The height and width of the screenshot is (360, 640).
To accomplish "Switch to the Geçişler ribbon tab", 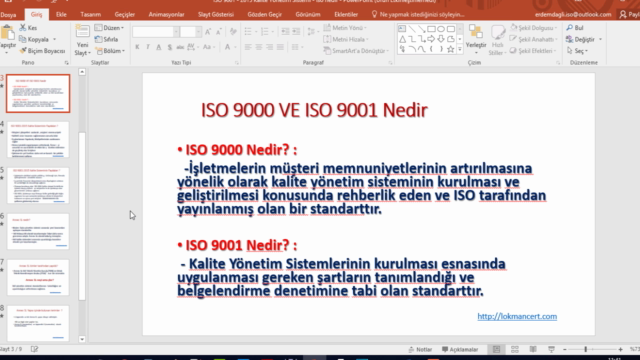I will tap(124, 14).
